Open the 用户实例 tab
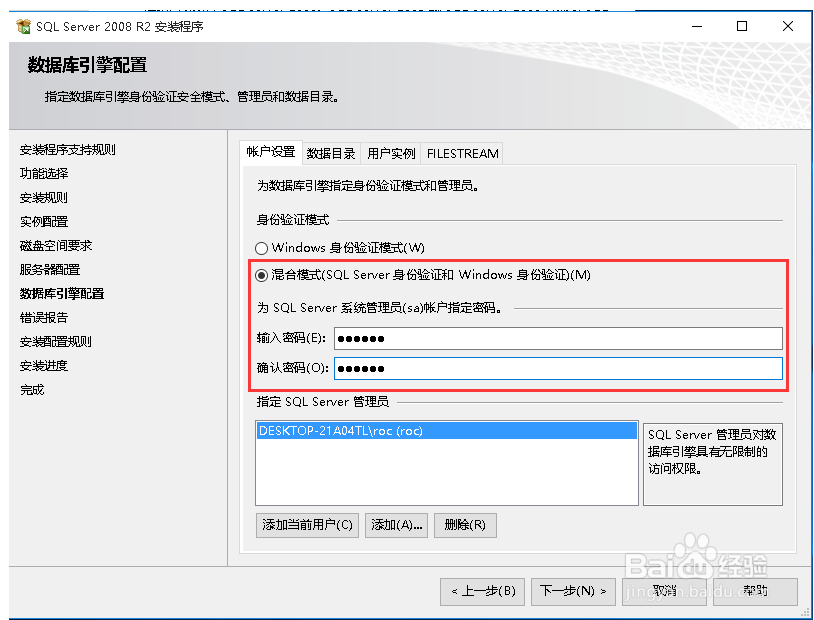Screen dimensions: 814x620 [391, 153]
